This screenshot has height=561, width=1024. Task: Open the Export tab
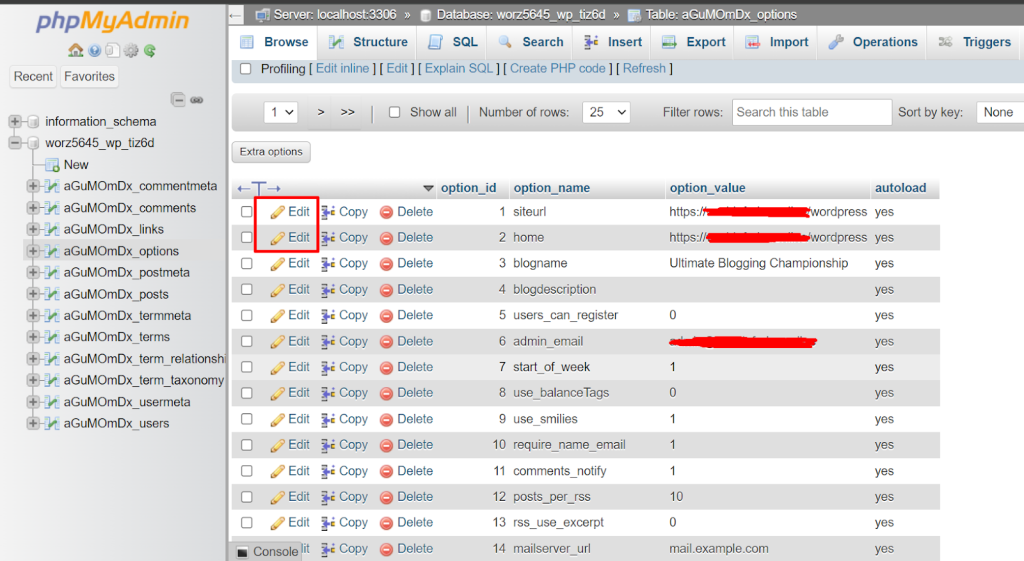(695, 42)
